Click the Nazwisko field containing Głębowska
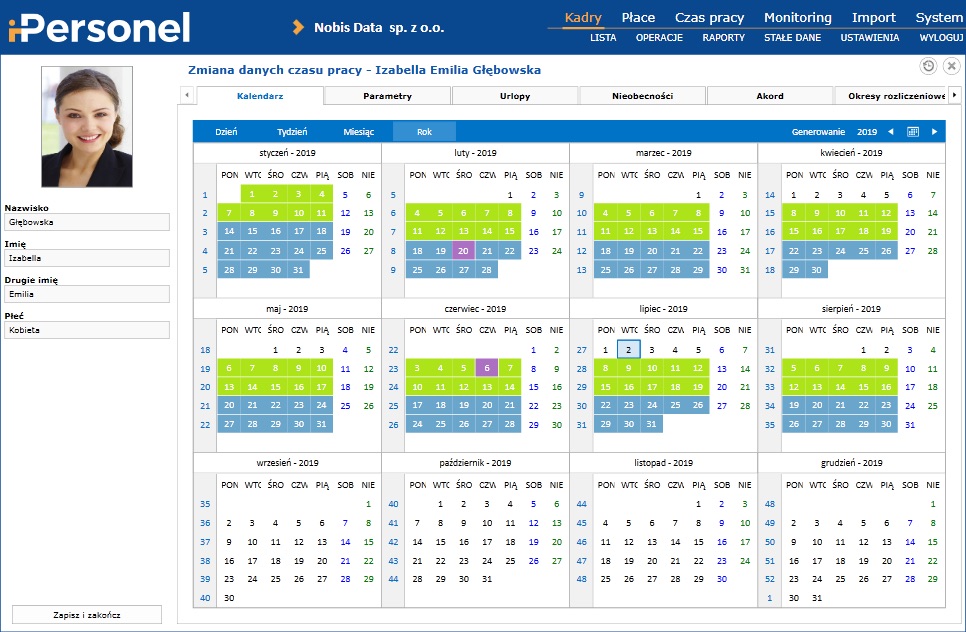 click(85, 223)
